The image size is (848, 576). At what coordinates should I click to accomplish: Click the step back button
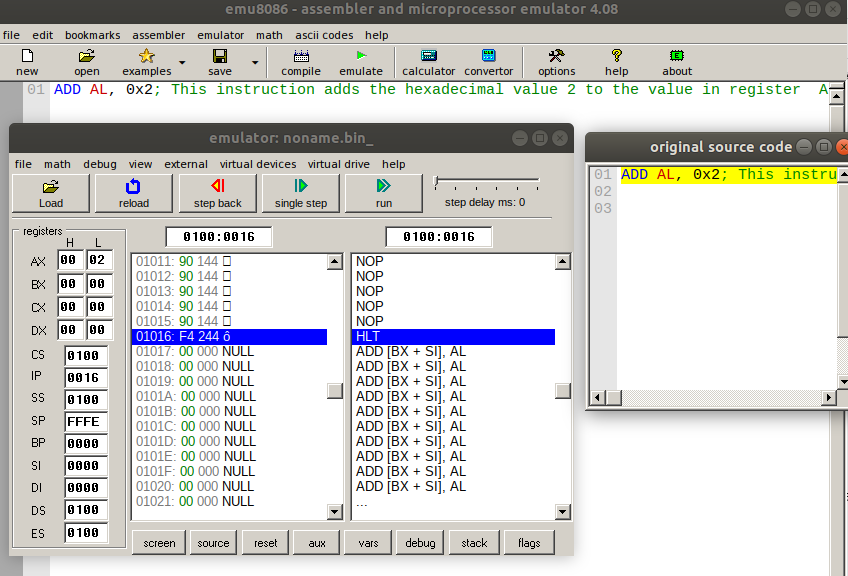point(217,193)
